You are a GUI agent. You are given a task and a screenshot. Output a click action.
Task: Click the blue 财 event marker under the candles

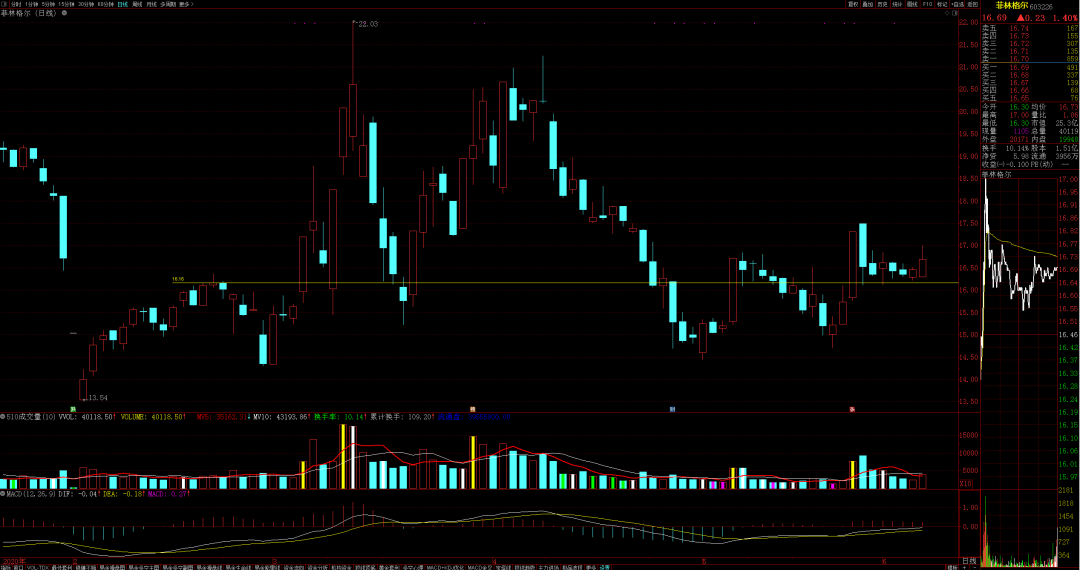pyautogui.click(x=672, y=409)
